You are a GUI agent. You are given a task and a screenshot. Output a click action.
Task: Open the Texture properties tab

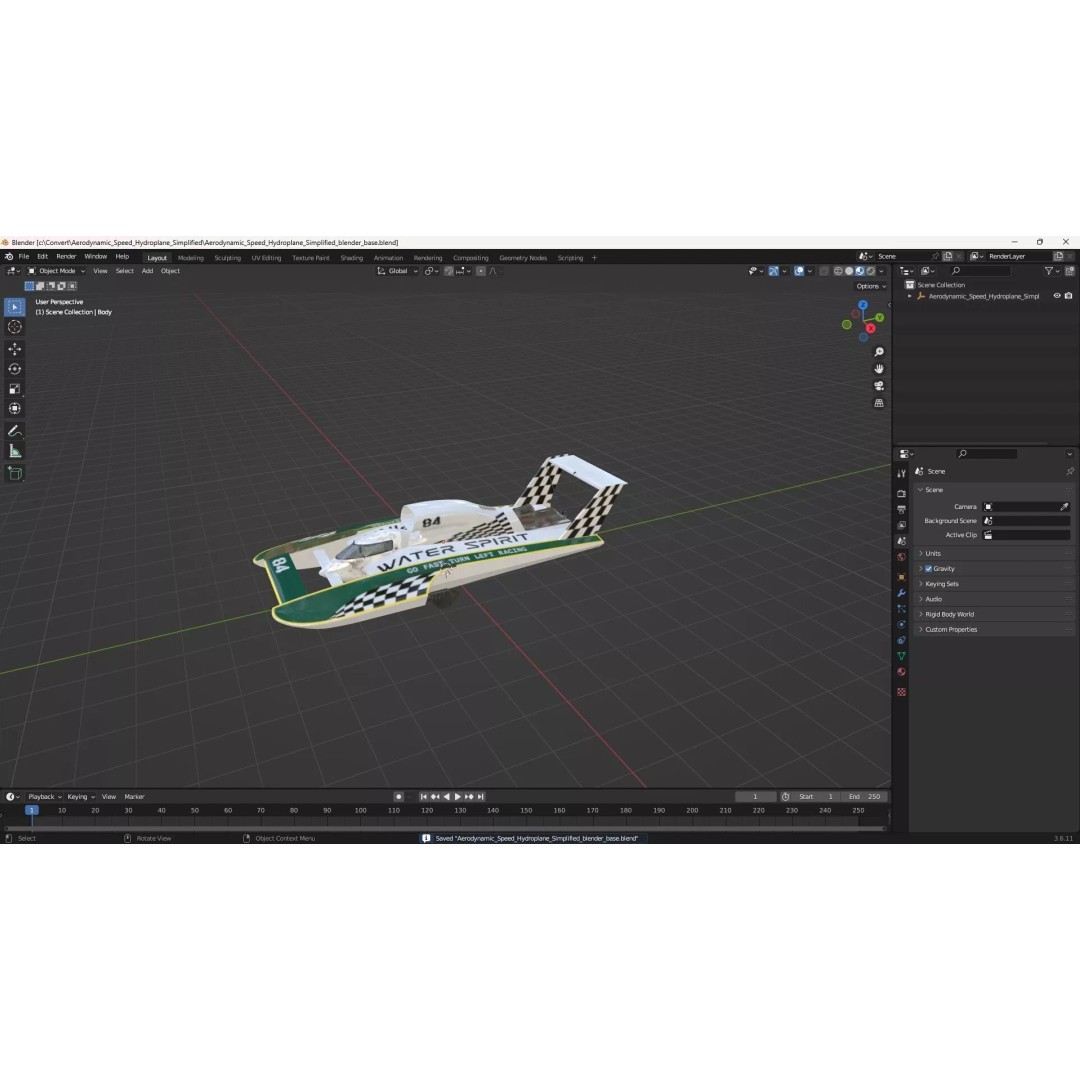pos(901,692)
